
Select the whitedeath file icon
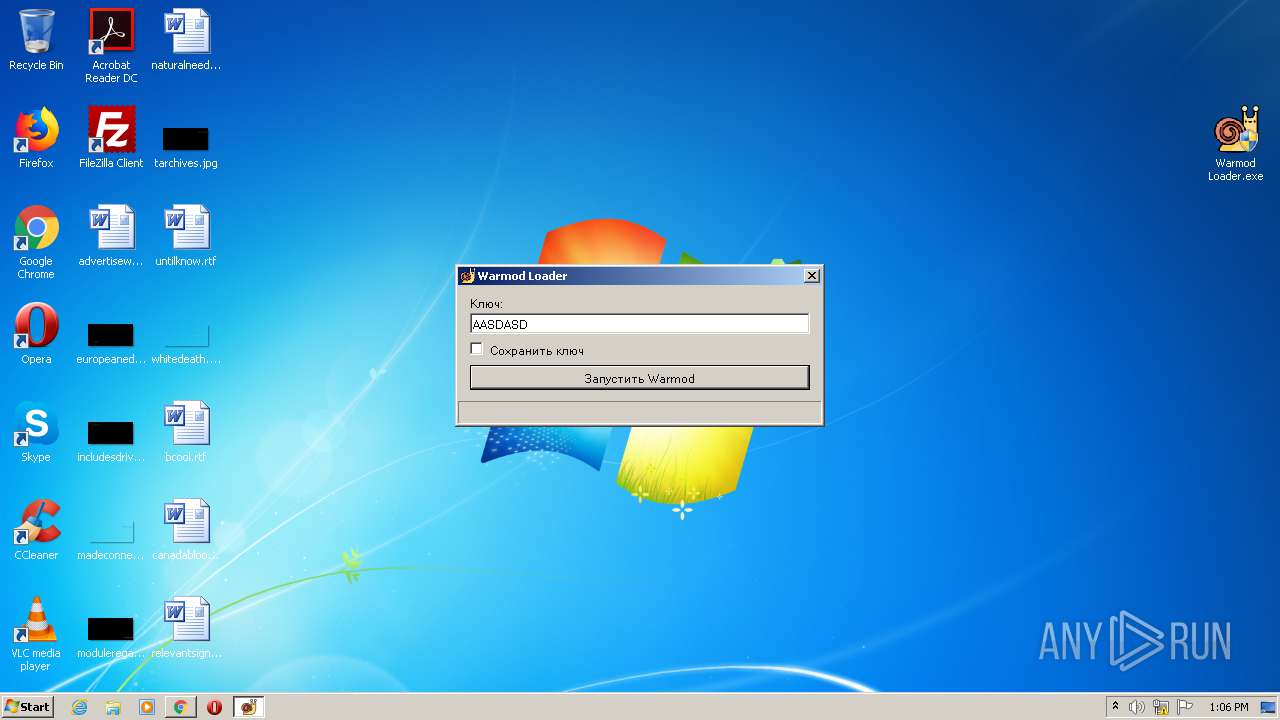[x=186, y=342]
